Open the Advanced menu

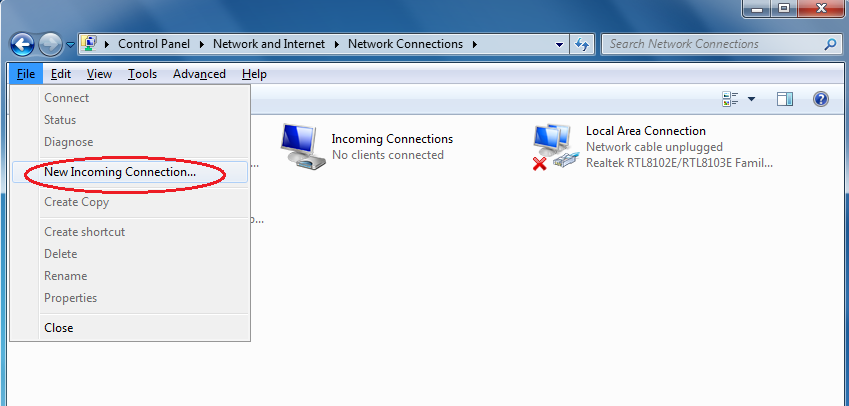click(x=199, y=74)
